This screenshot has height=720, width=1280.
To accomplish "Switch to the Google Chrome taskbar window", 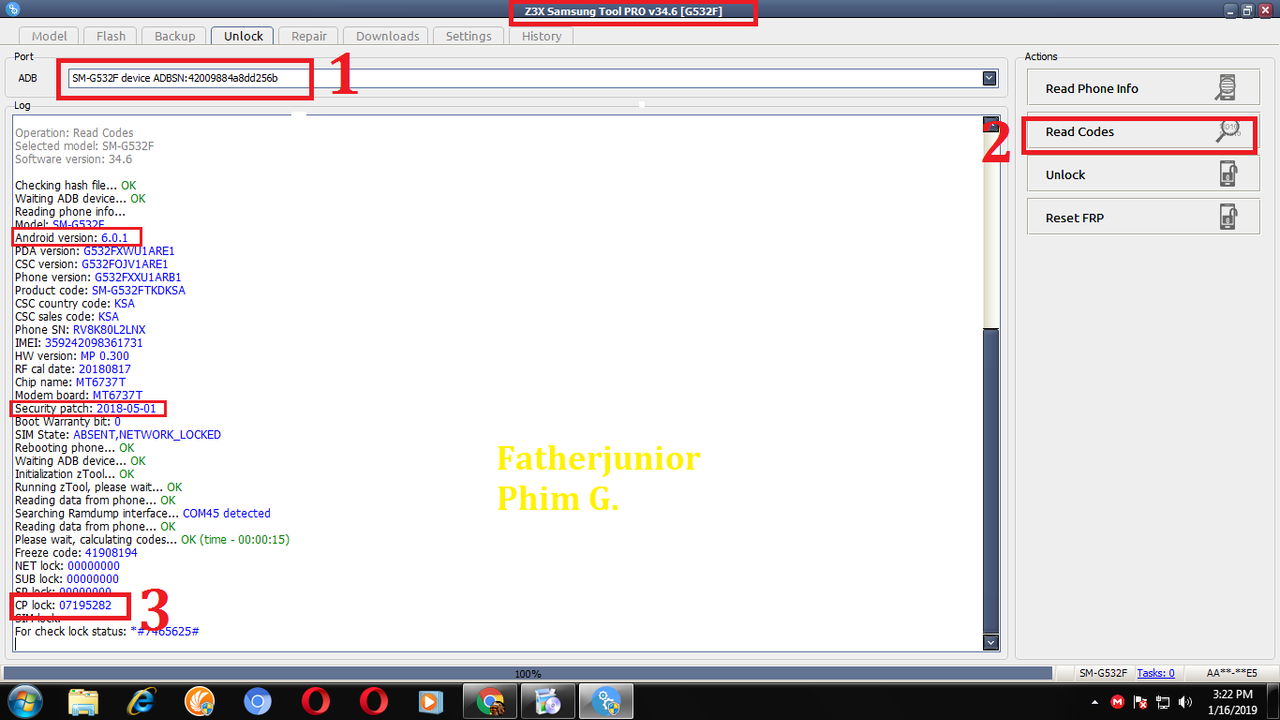I will (490, 701).
